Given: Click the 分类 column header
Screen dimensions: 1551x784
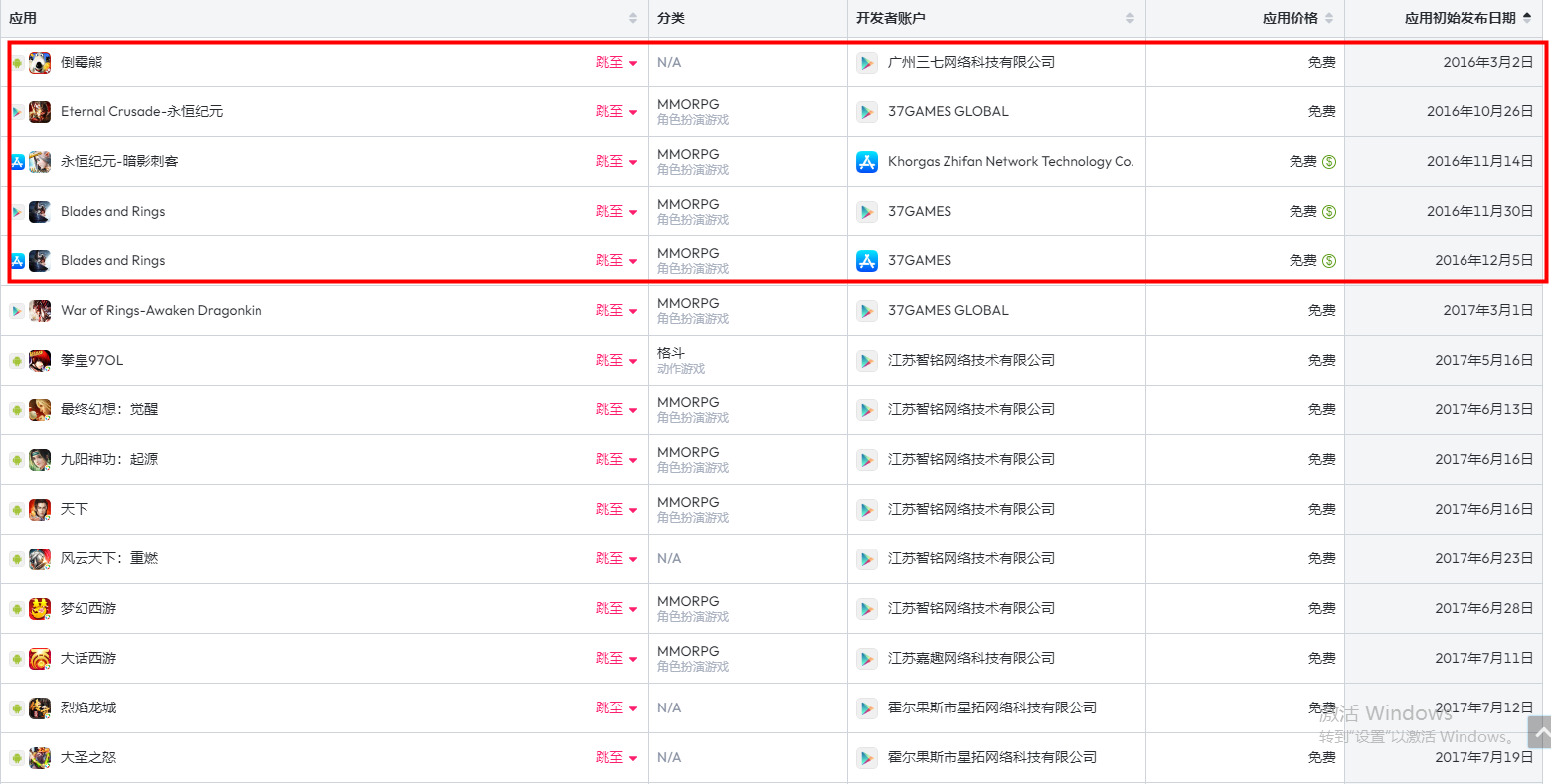Looking at the screenshot, I should pyautogui.click(x=748, y=18).
